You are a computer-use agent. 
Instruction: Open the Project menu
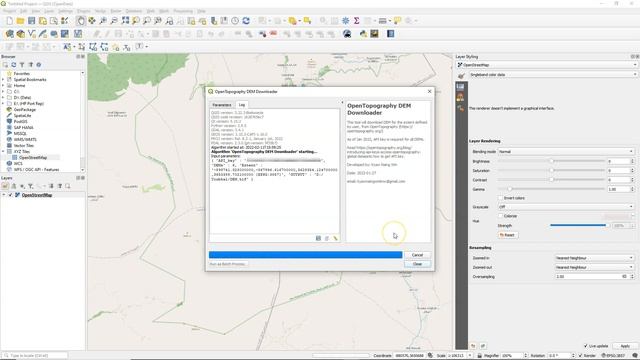[x=9, y=11]
